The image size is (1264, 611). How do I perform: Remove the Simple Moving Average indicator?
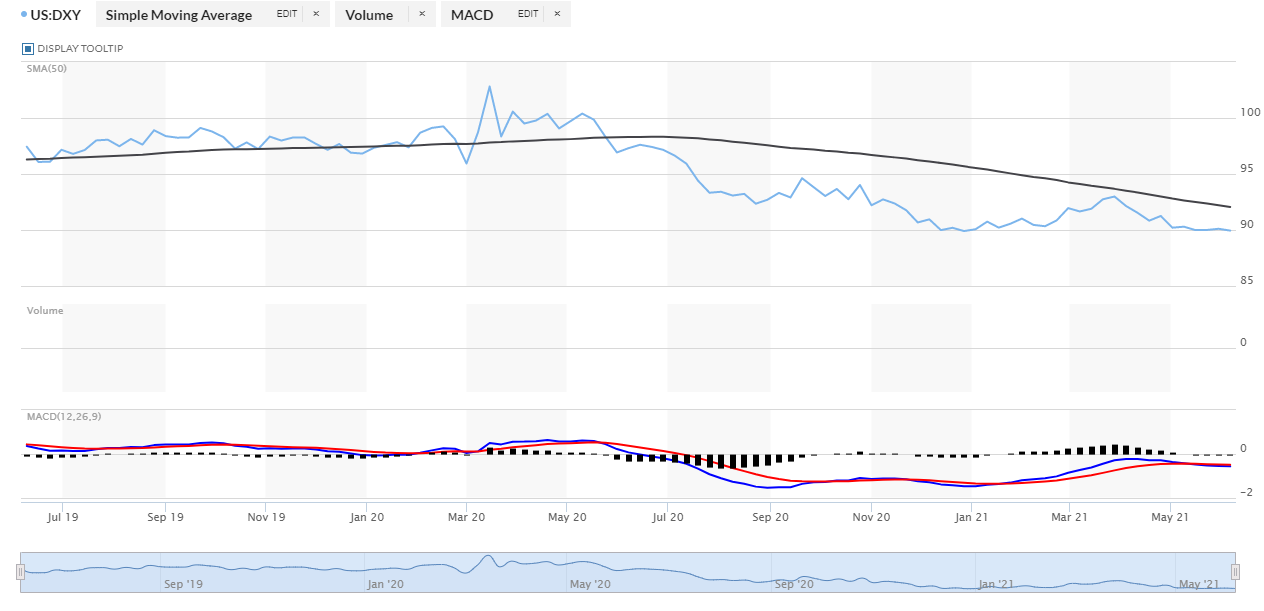pyautogui.click(x=316, y=14)
